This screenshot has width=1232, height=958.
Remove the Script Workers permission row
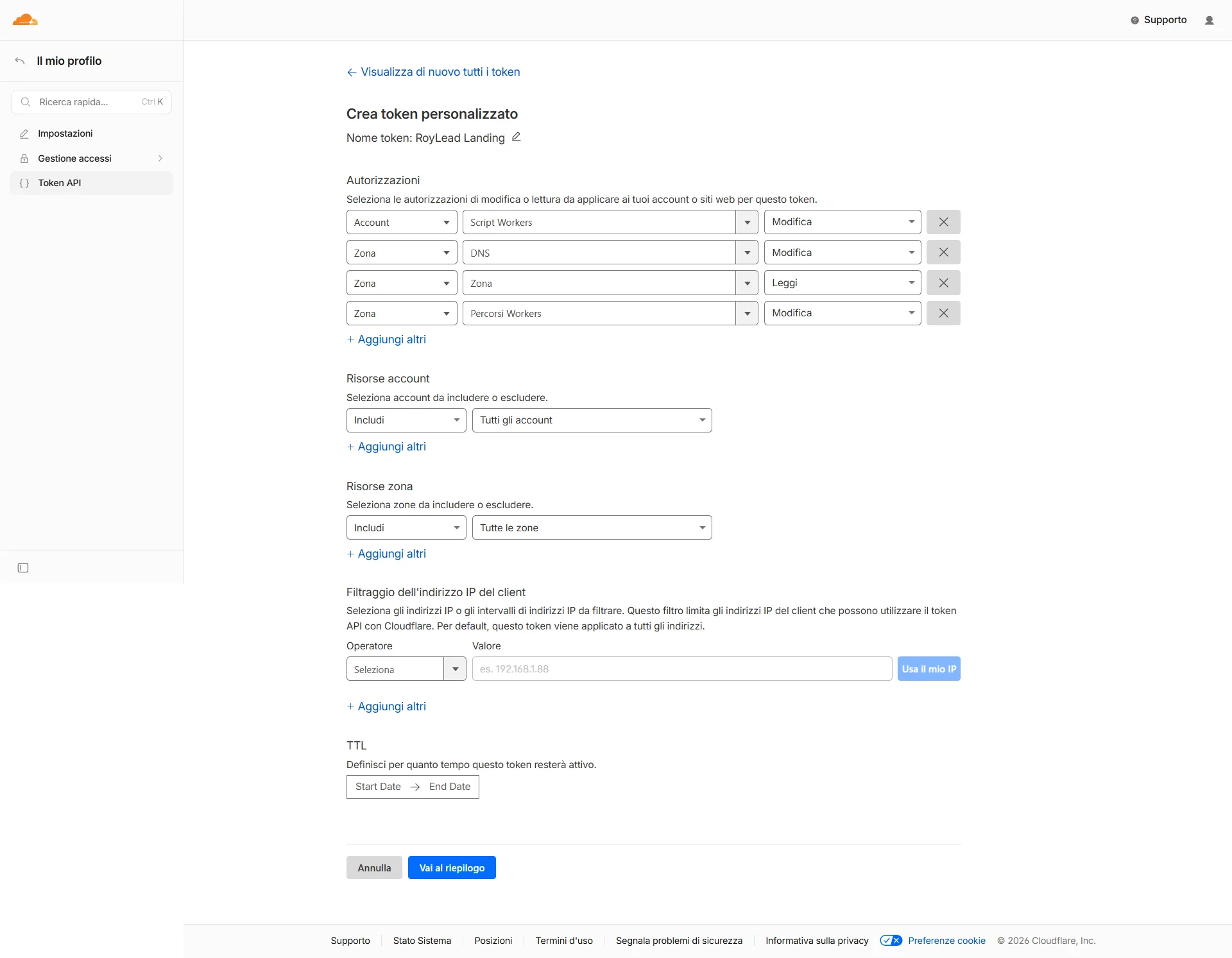[943, 222]
